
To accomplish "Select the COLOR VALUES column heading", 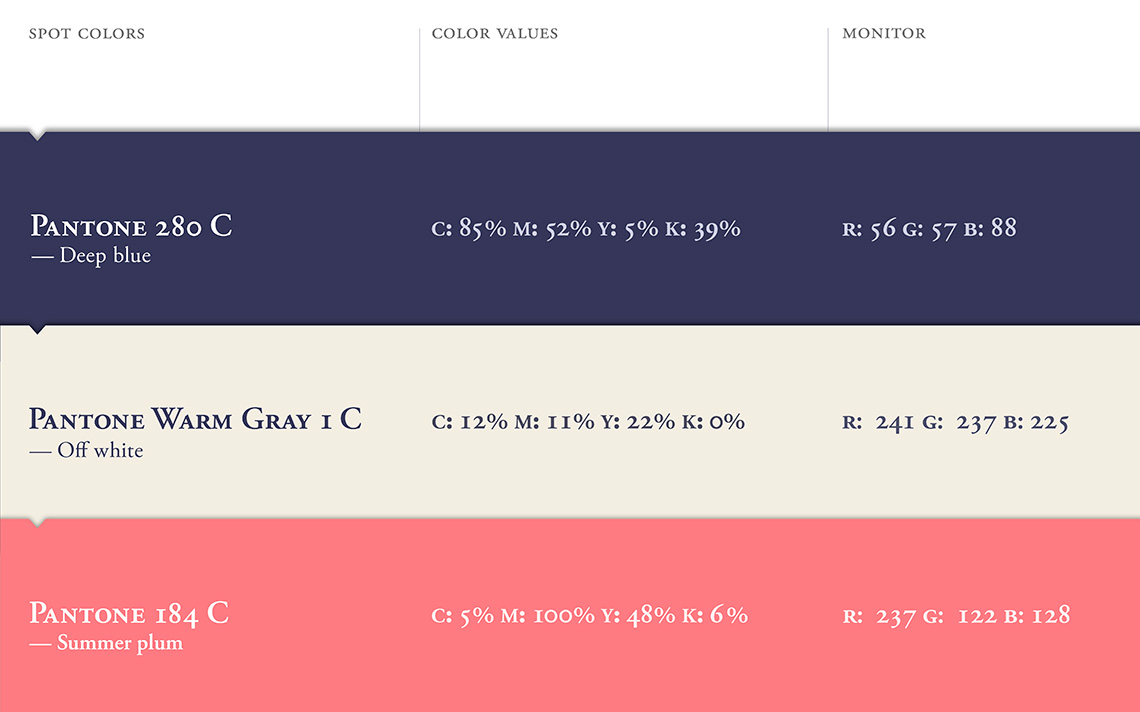I will [495, 34].
